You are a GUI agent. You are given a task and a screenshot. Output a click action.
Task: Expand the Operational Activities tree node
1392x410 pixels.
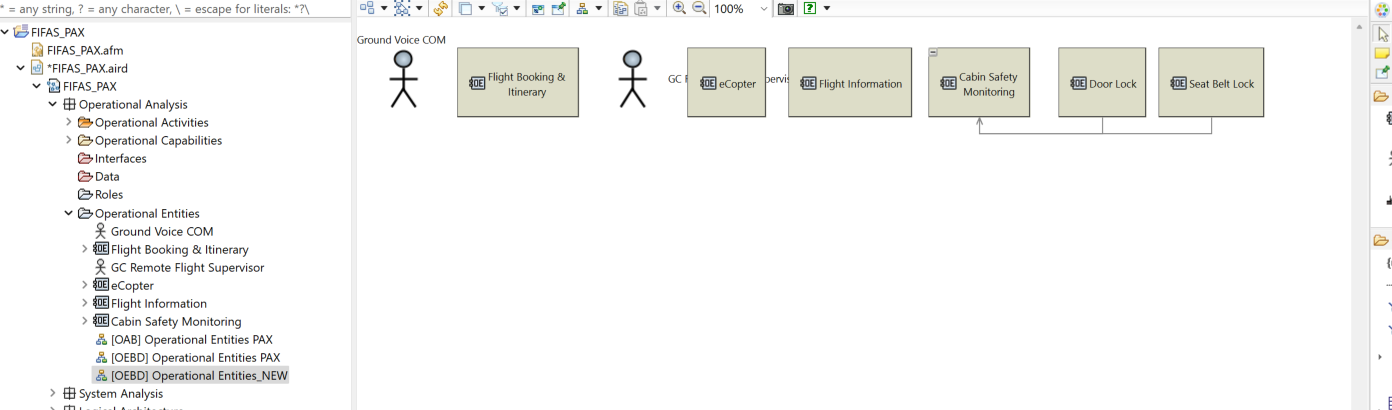pos(69,122)
